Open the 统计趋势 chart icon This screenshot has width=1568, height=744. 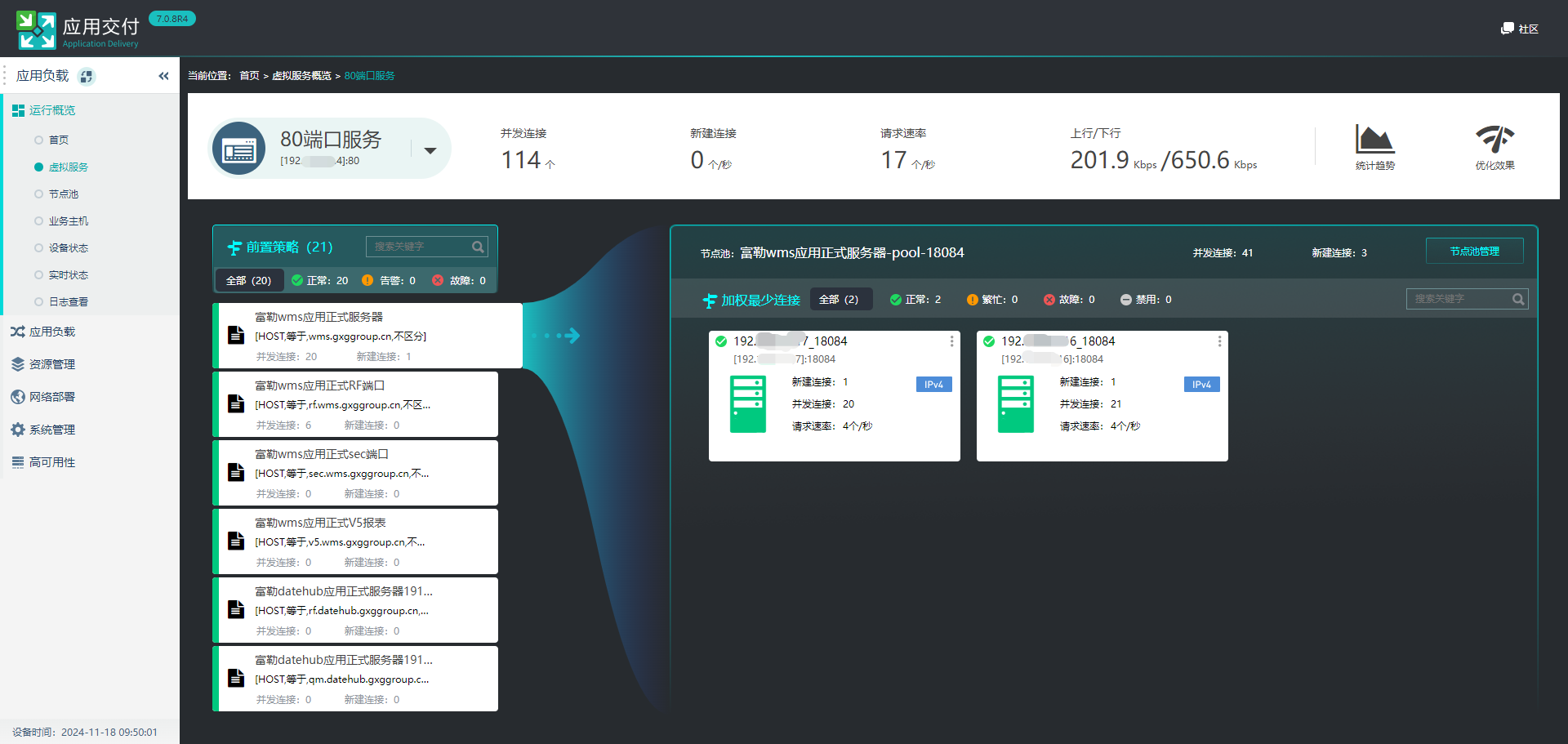1374,140
